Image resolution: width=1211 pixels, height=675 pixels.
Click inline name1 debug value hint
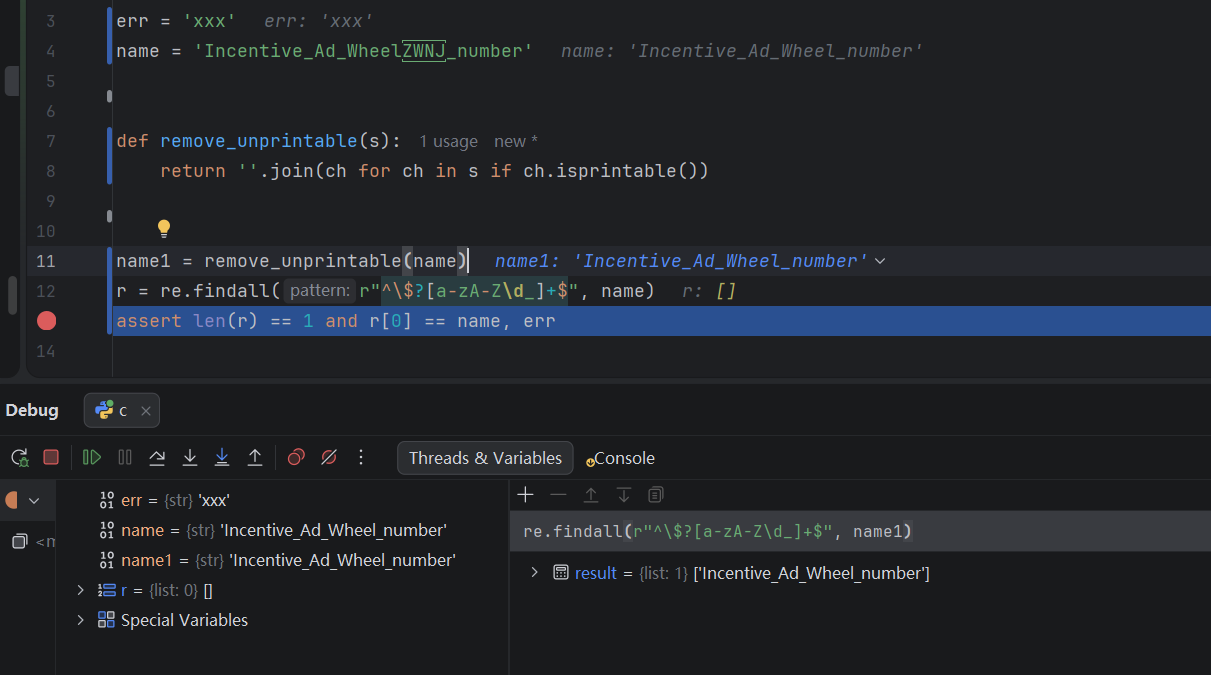pos(681,261)
